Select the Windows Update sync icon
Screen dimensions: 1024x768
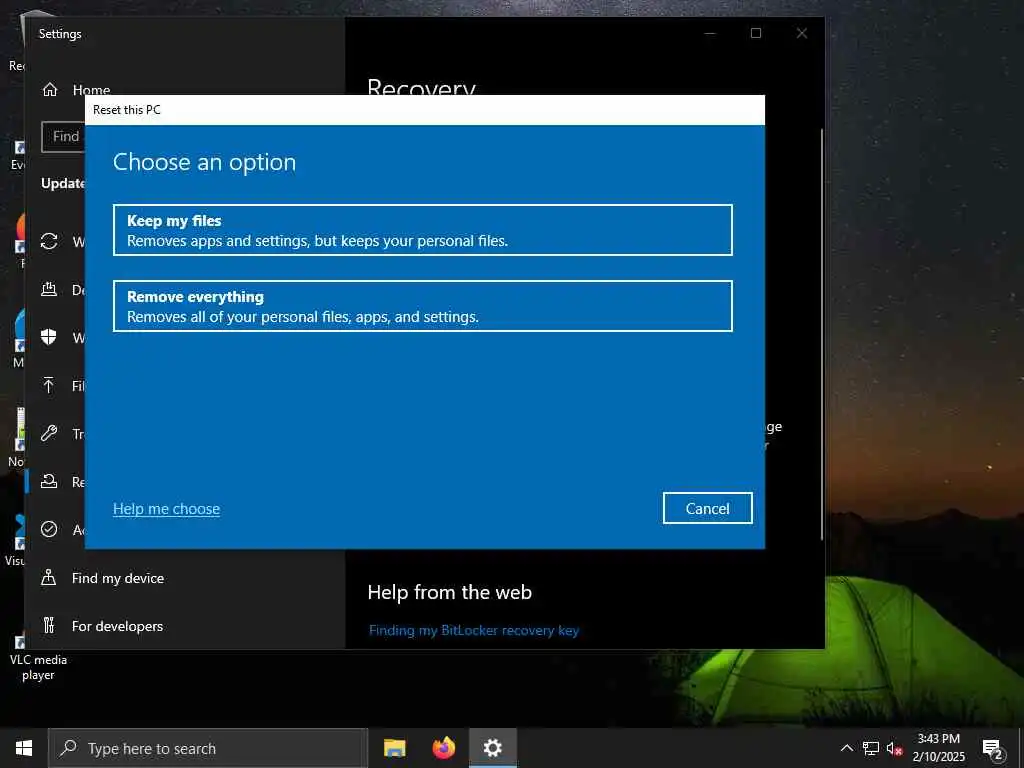click(49, 241)
